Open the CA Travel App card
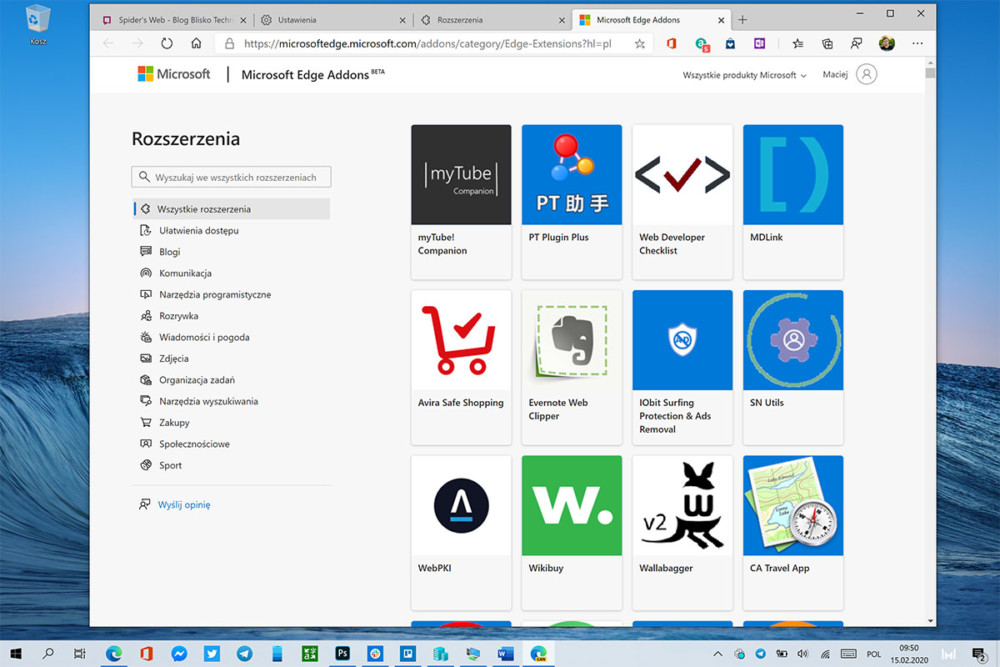The image size is (1000, 667). tap(793, 532)
